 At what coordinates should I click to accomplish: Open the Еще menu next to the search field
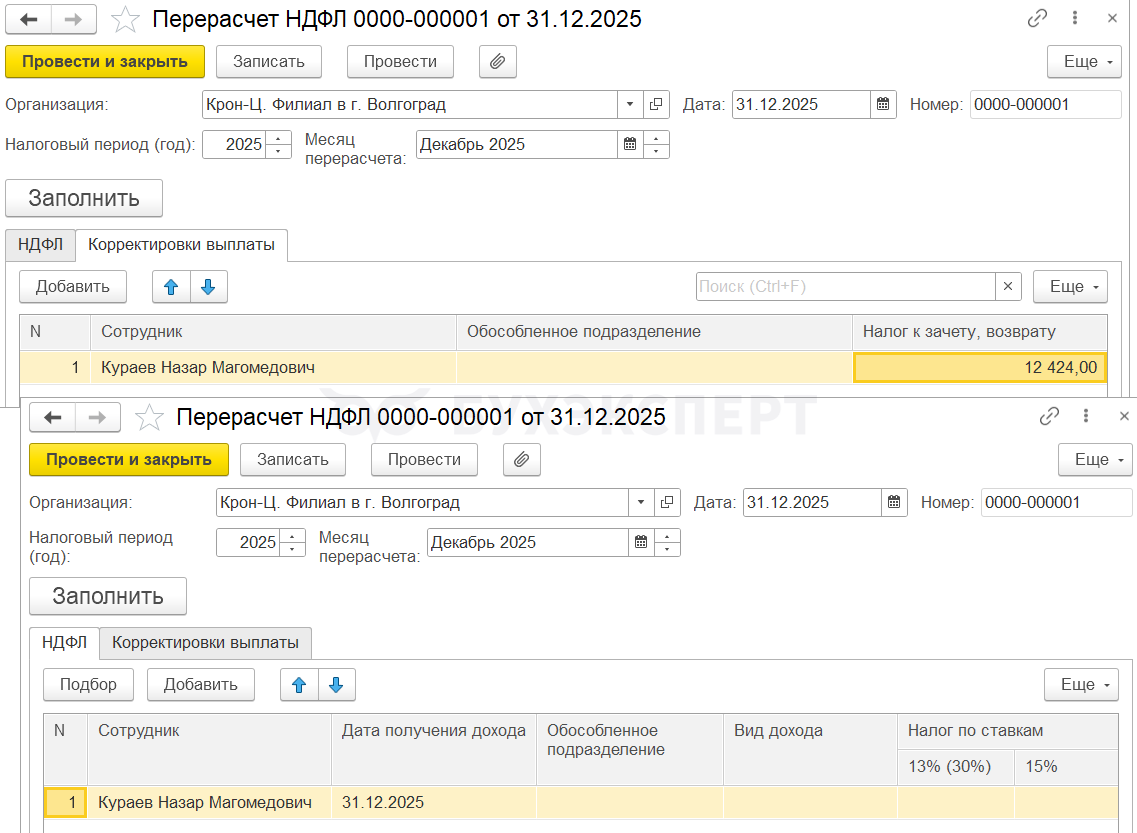click(x=1069, y=287)
